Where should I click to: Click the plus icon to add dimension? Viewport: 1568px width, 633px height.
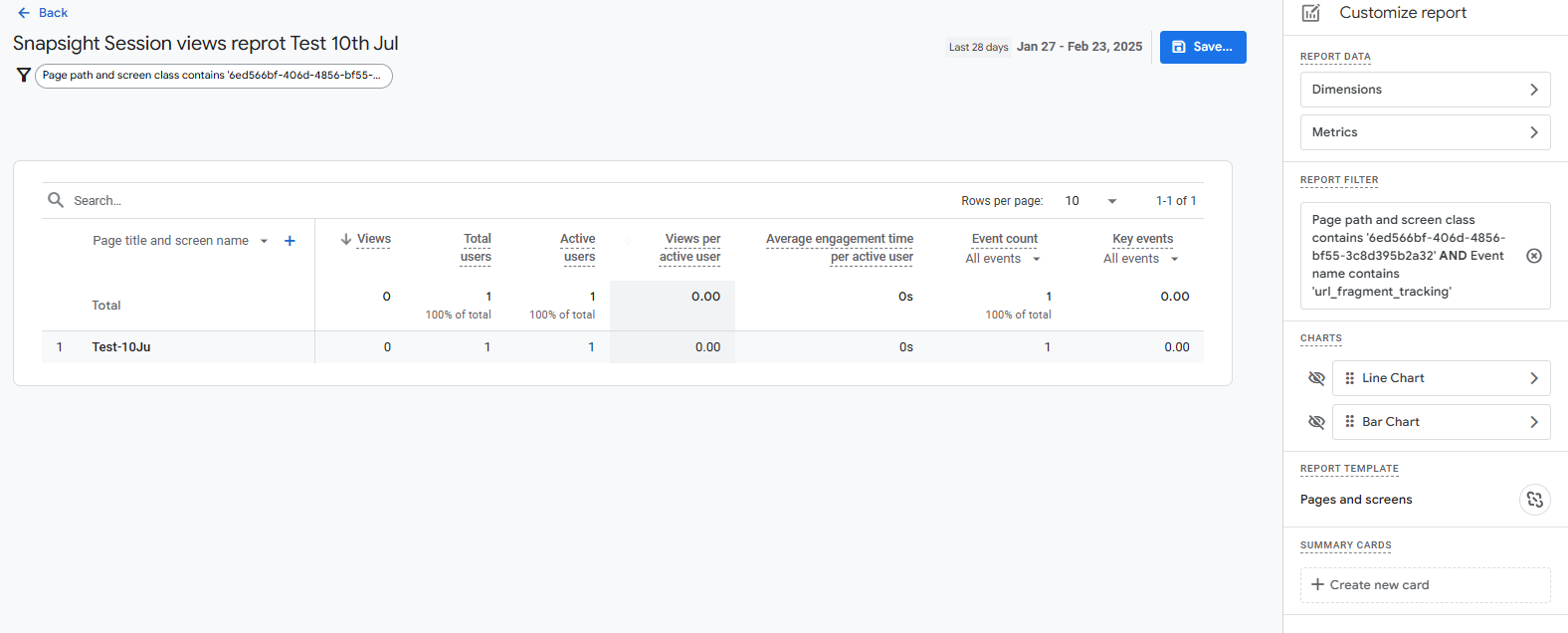tap(290, 241)
